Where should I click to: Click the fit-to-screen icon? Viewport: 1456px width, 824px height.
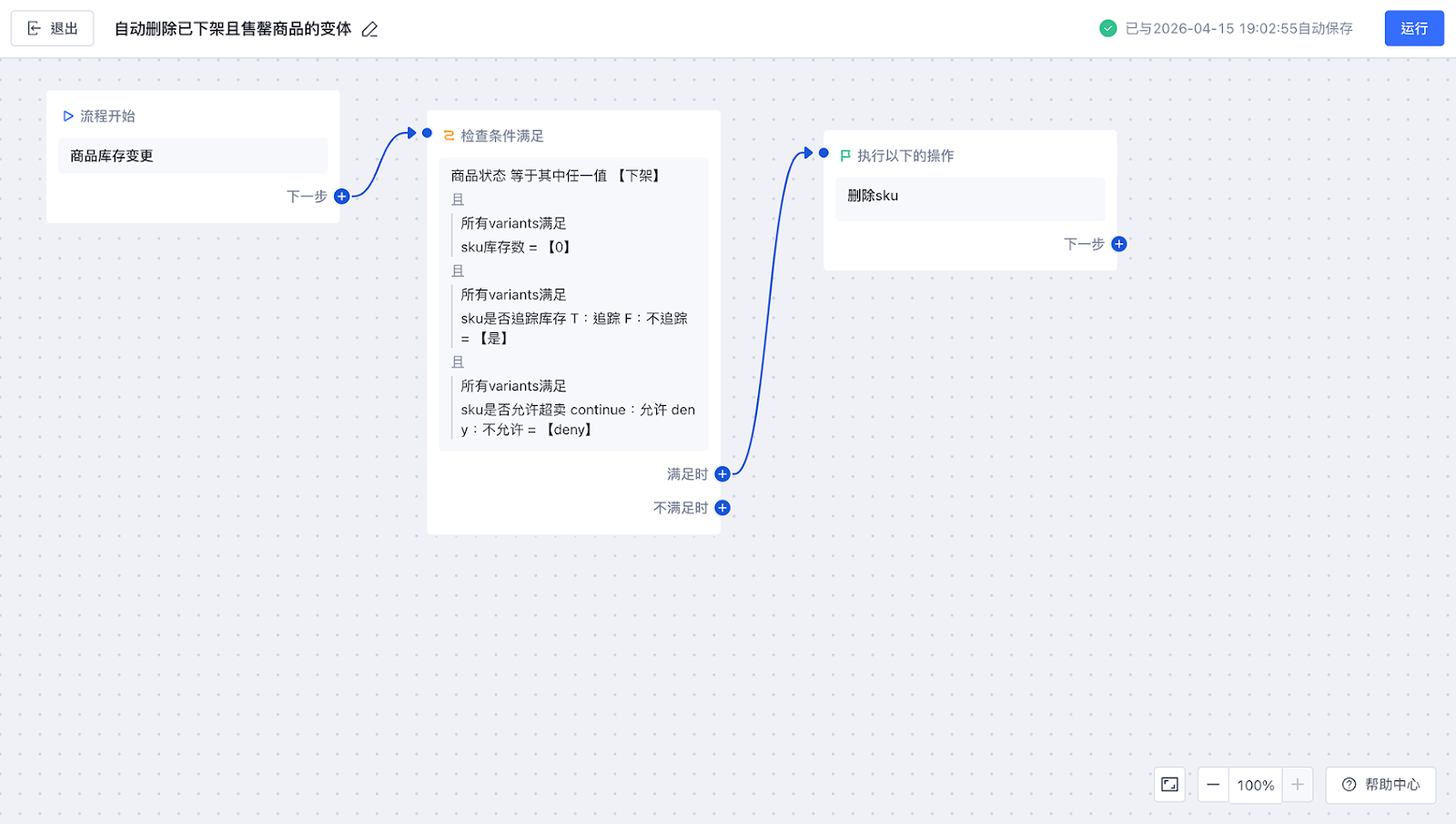click(x=1169, y=785)
